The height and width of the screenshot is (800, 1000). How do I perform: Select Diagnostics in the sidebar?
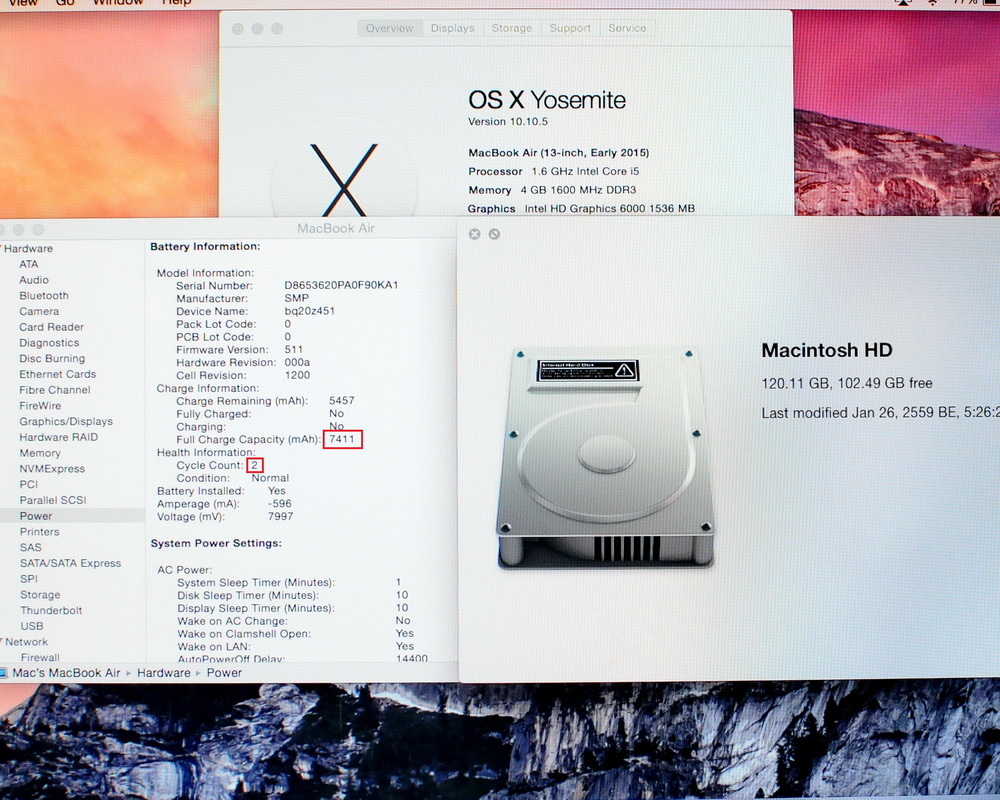pos(49,343)
